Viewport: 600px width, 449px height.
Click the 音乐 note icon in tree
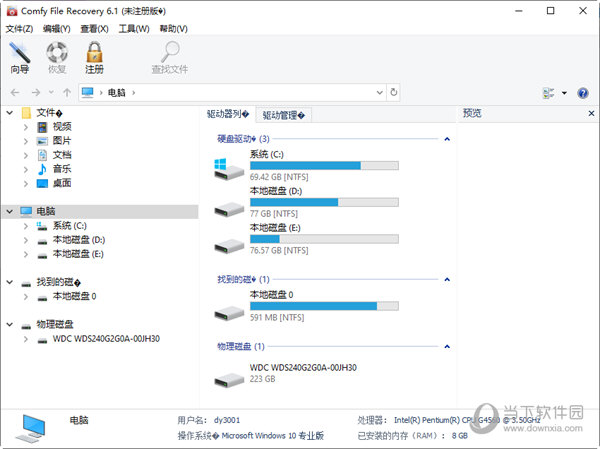click(42, 169)
